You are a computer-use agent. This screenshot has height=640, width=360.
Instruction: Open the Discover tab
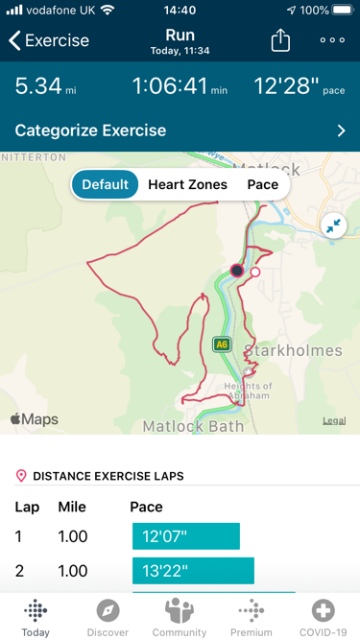[x=108, y=617]
